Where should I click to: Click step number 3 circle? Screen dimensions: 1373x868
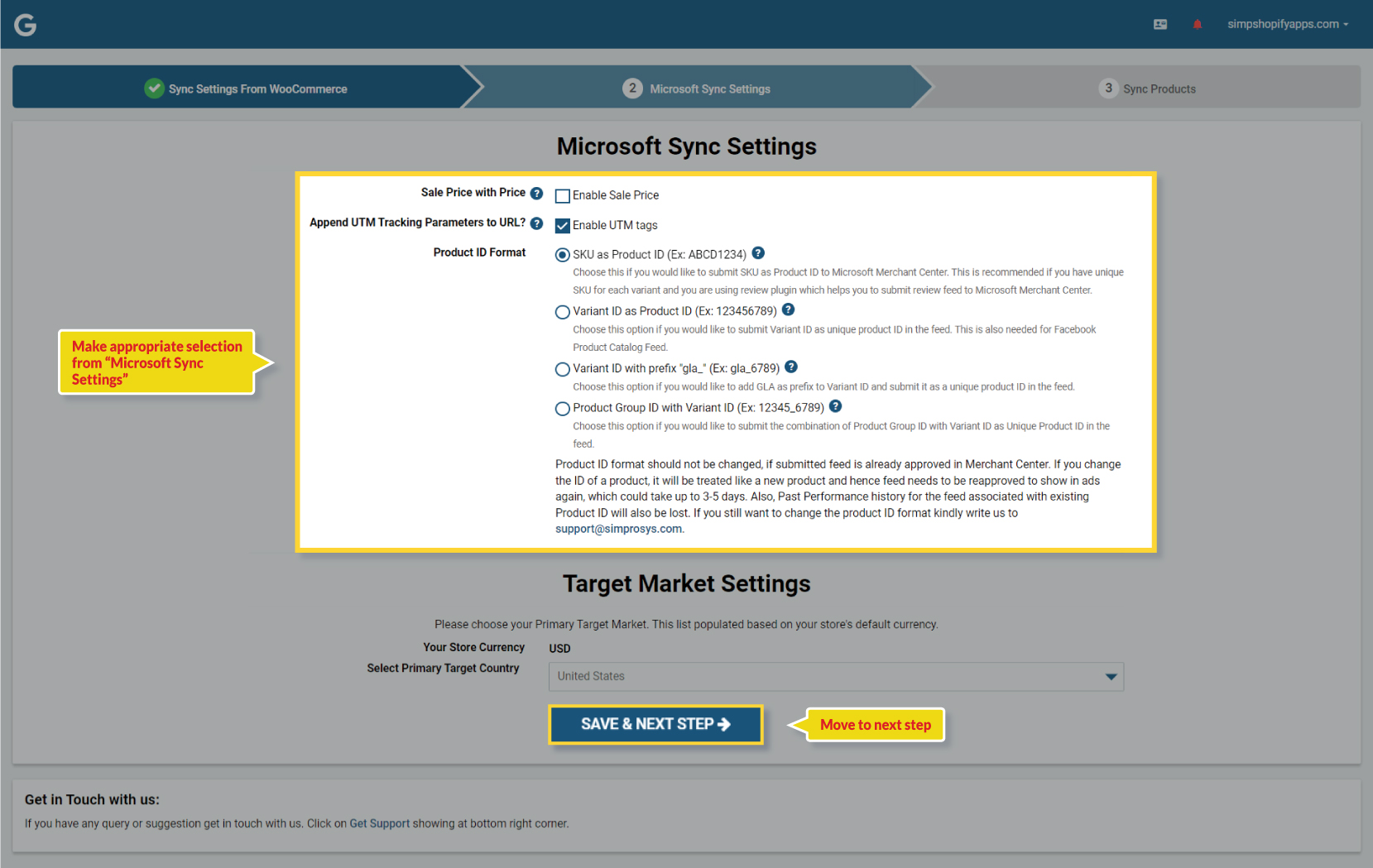pyautogui.click(x=1108, y=88)
